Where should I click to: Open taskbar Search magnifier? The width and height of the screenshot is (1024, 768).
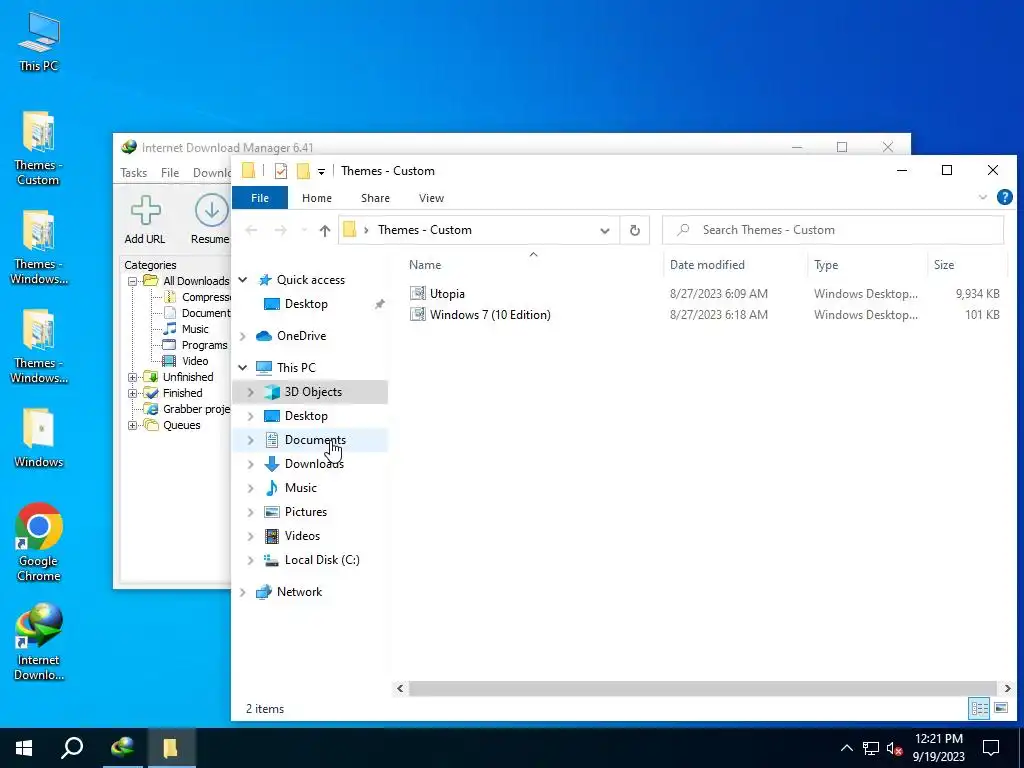coord(72,748)
